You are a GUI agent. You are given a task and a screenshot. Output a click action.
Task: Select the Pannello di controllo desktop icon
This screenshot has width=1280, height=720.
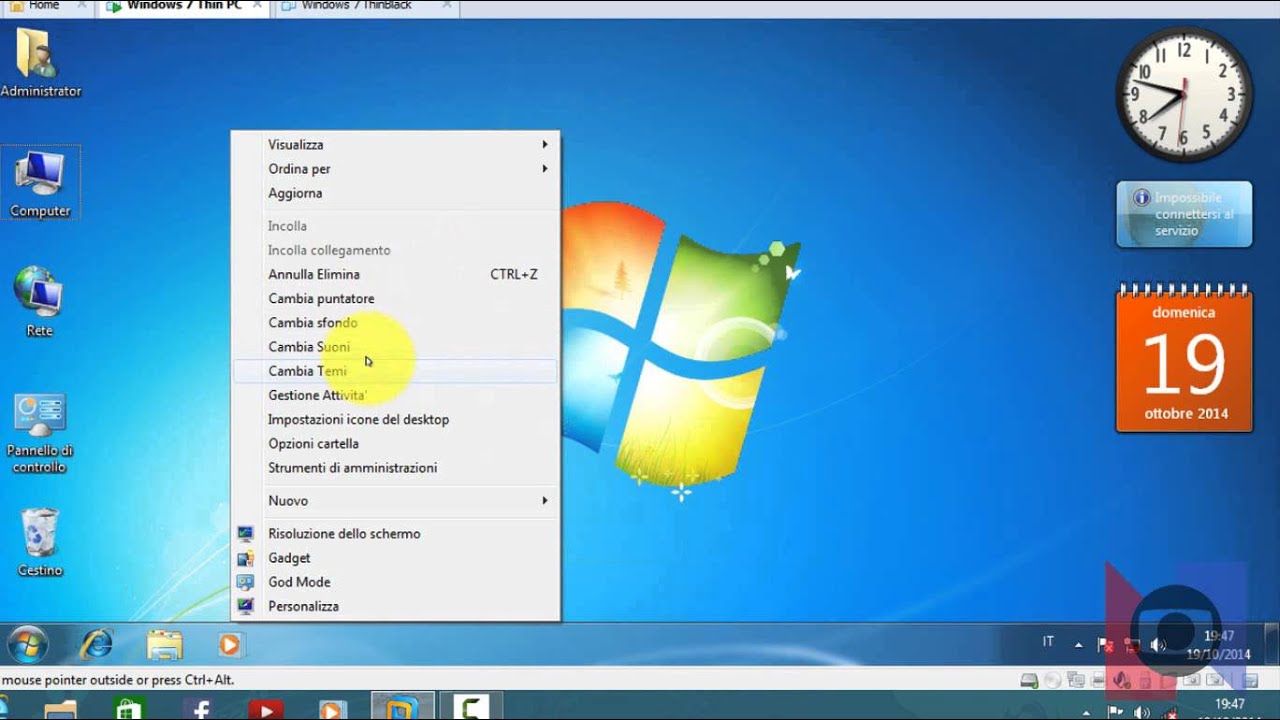click(x=40, y=433)
